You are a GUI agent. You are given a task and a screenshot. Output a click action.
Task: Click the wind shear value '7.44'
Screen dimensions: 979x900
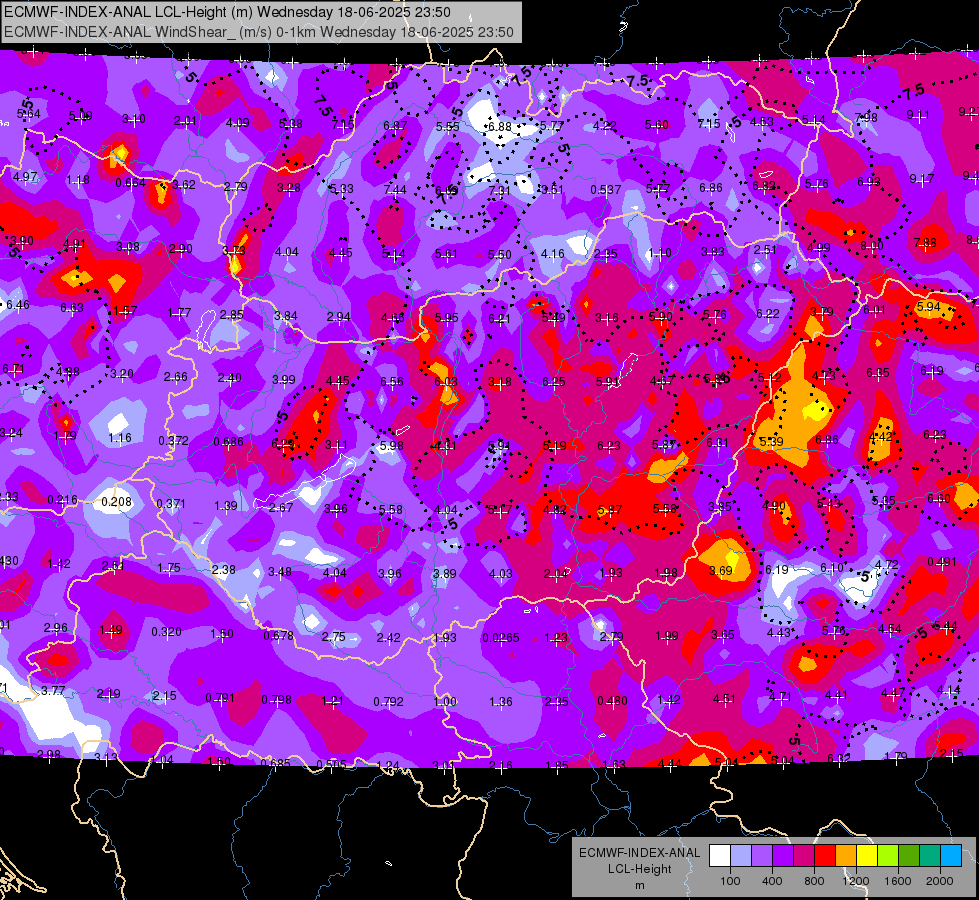coord(395,189)
